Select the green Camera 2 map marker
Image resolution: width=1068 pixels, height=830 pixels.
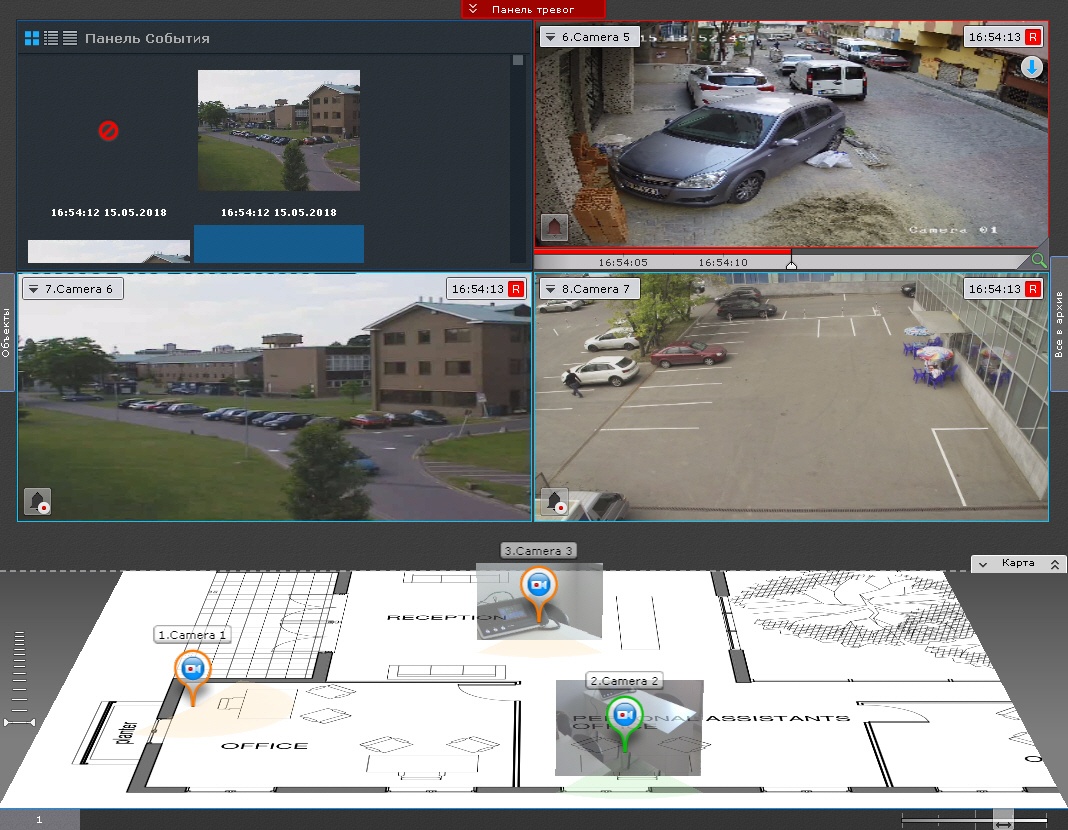(x=626, y=714)
